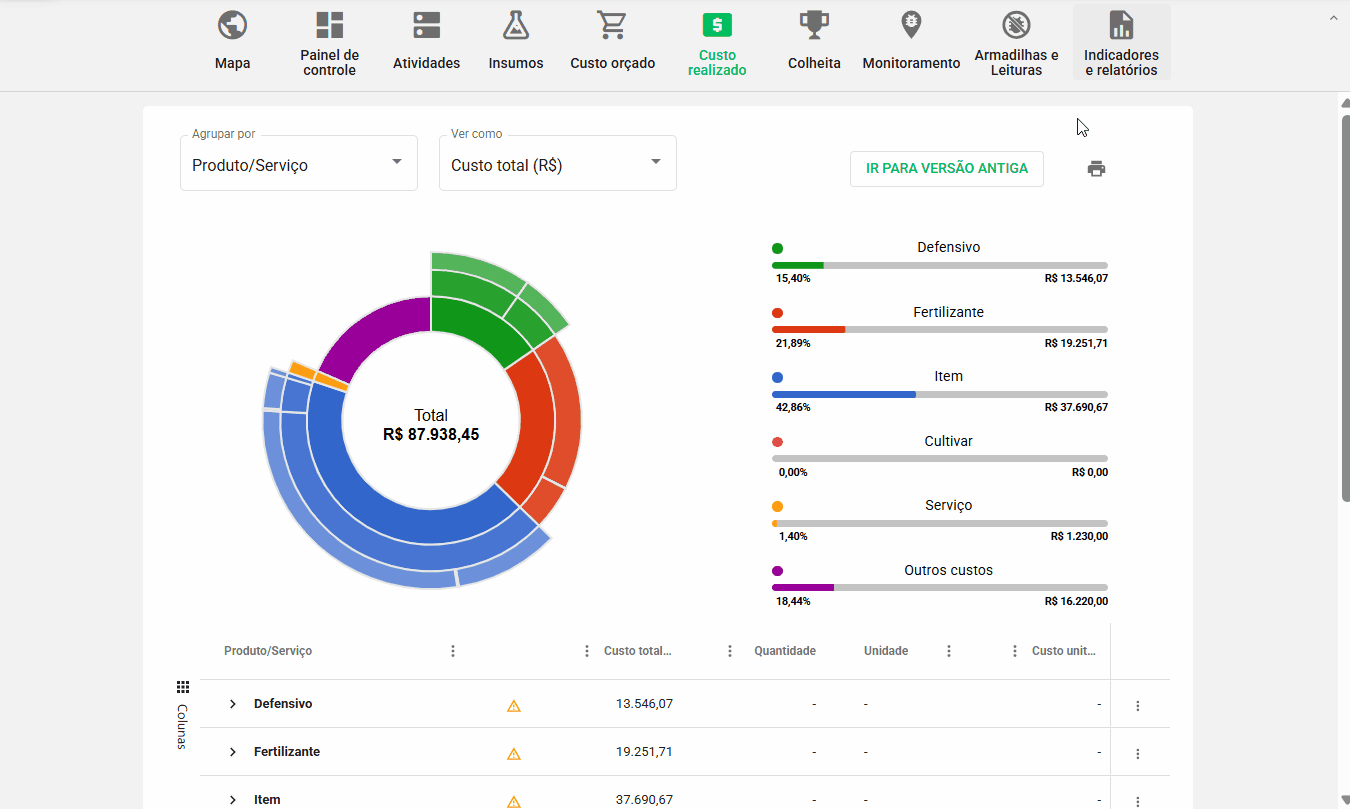Viewport: 1350px width, 809px height.
Task: Expand the Fertilizante row
Action: 233,752
